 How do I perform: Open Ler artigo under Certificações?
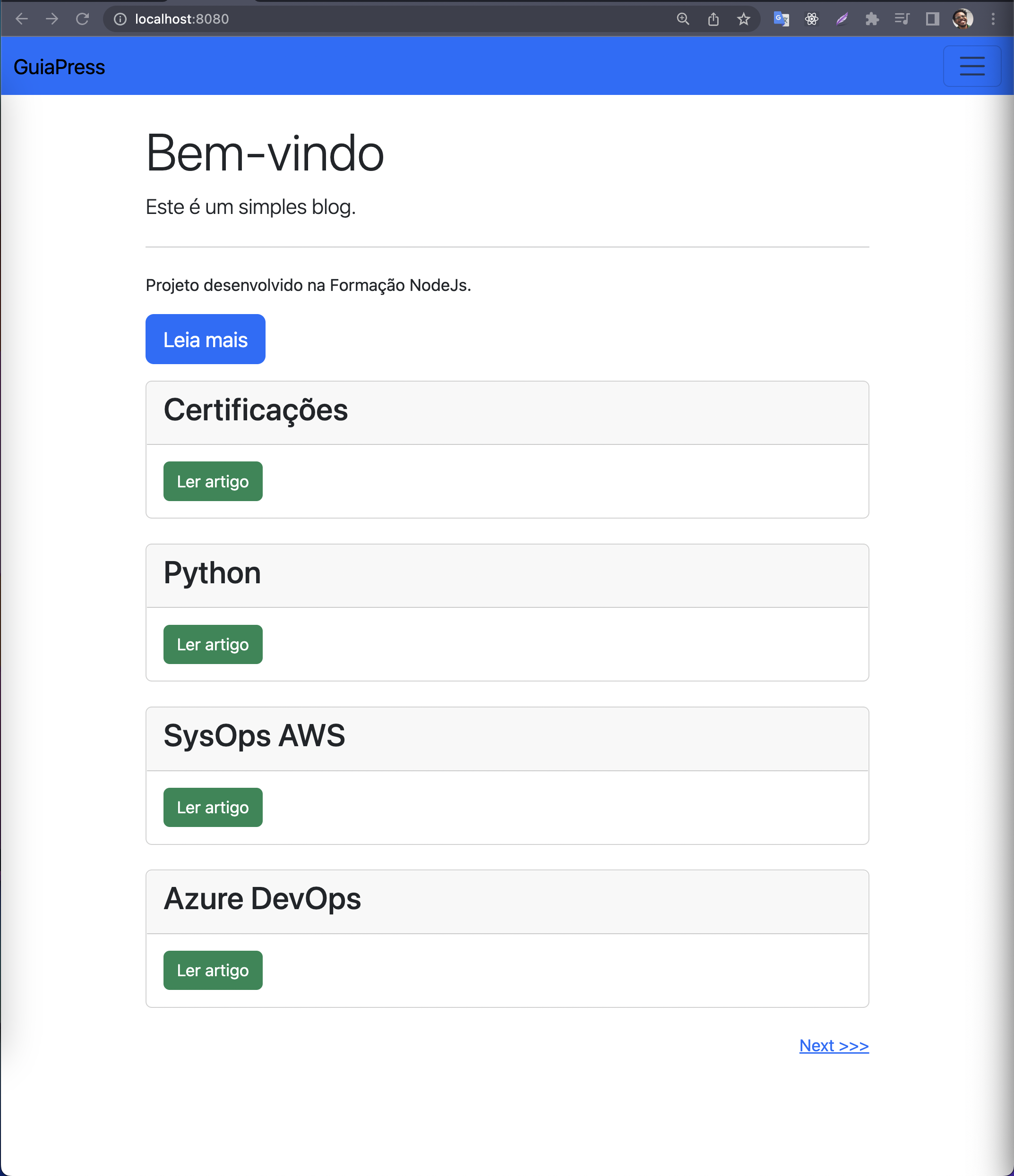tap(212, 481)
